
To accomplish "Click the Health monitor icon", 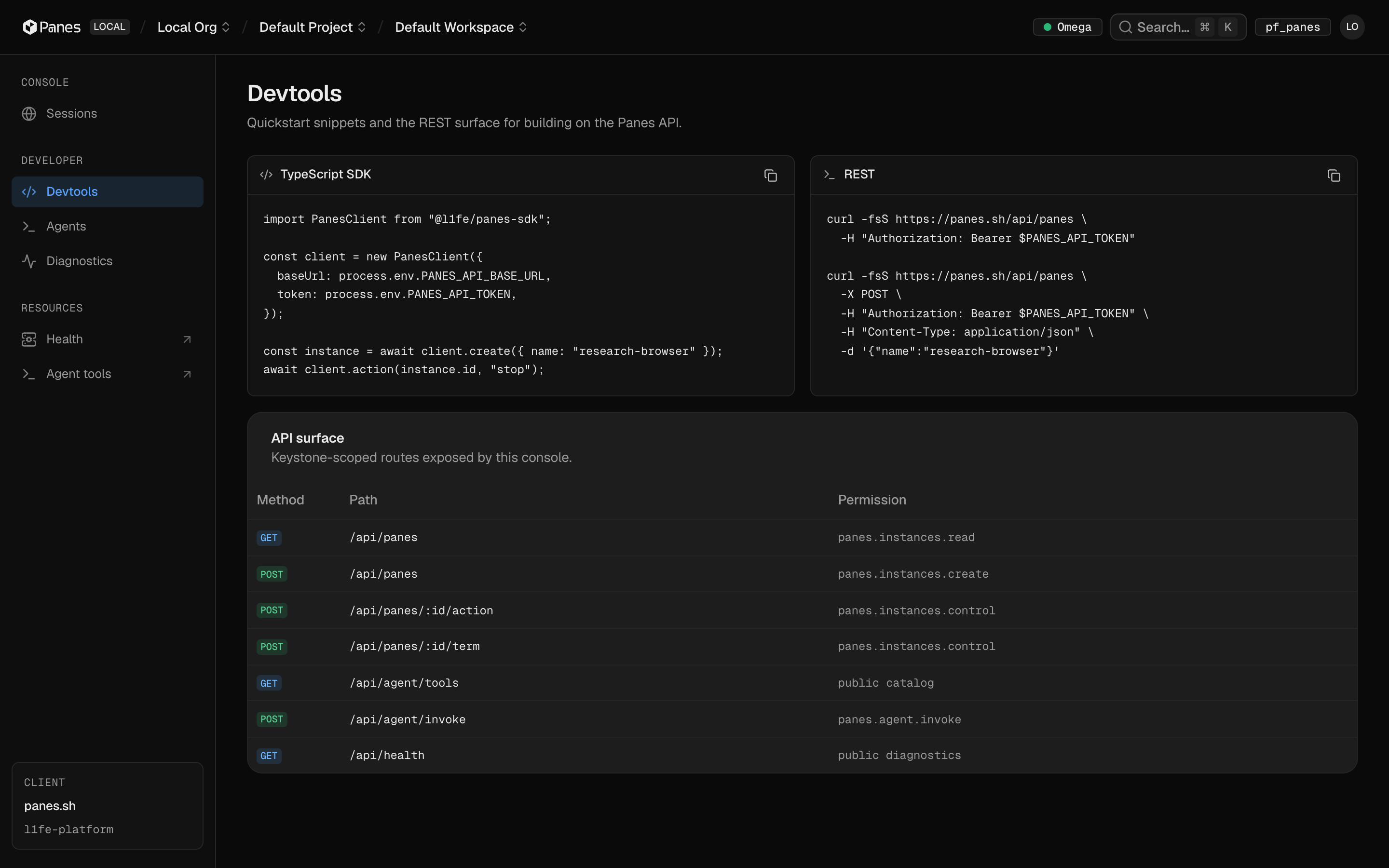I will tap(29, 339).
